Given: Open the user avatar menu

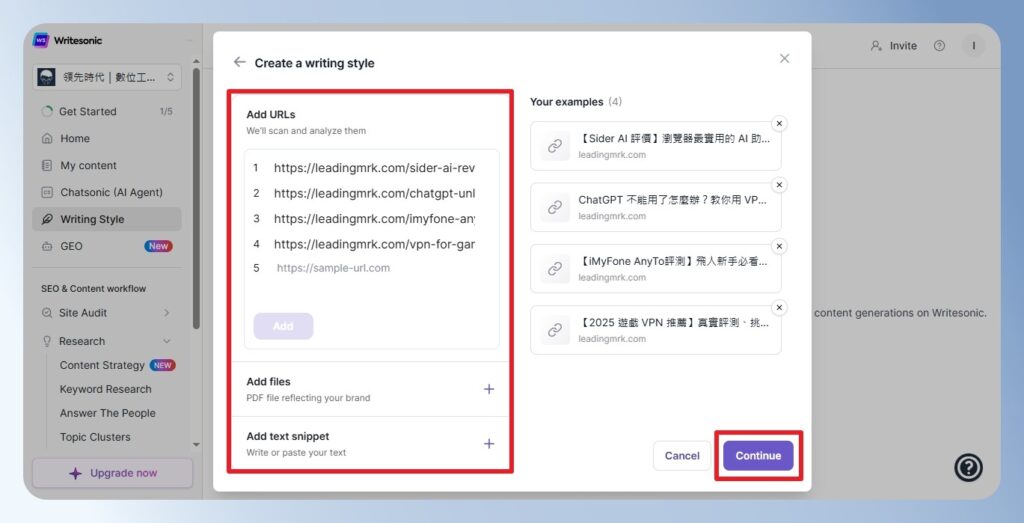Looking at the screenshot, I should point(974,46).
